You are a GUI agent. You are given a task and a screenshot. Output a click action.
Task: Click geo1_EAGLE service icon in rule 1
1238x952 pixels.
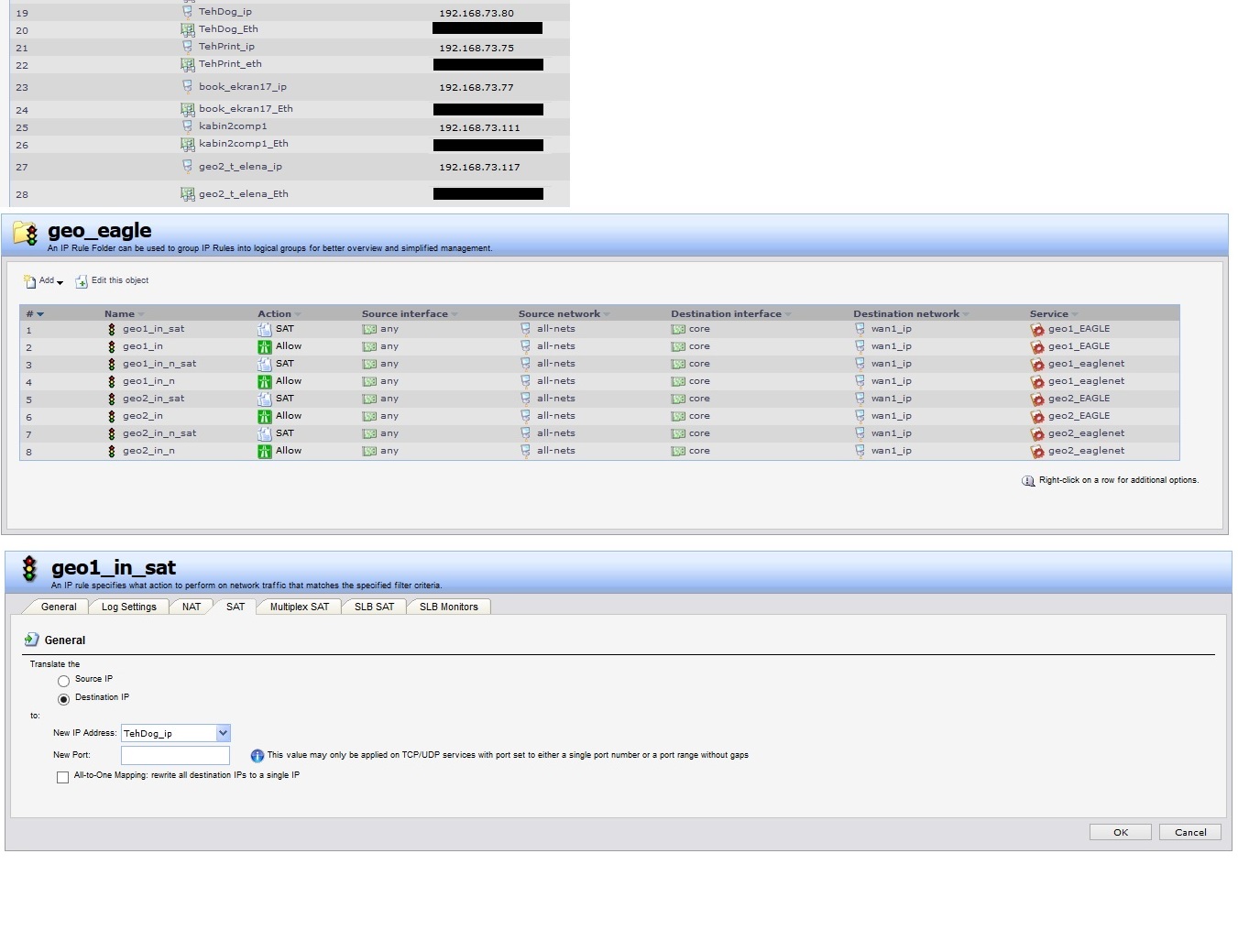coord(1037,329)
